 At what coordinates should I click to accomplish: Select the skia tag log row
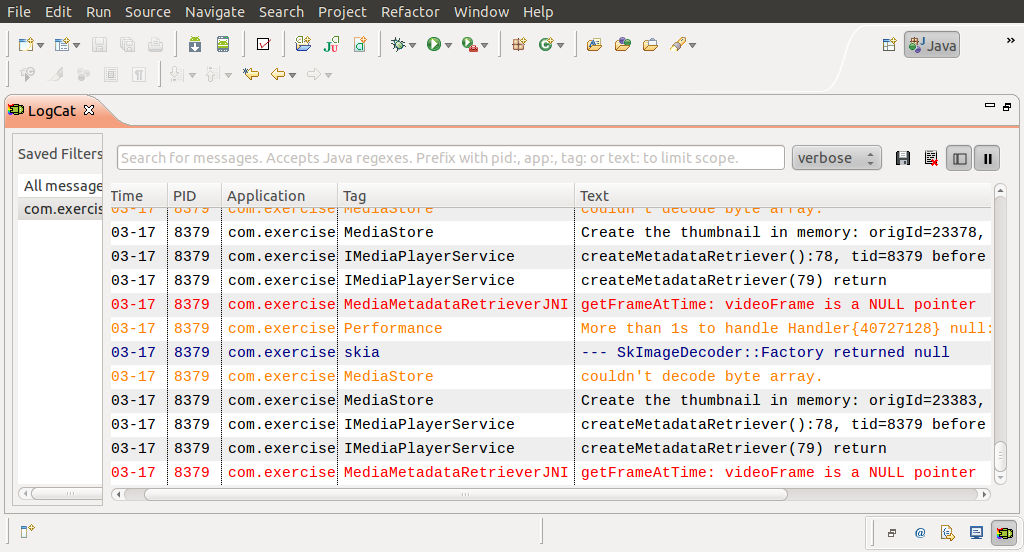551,352
